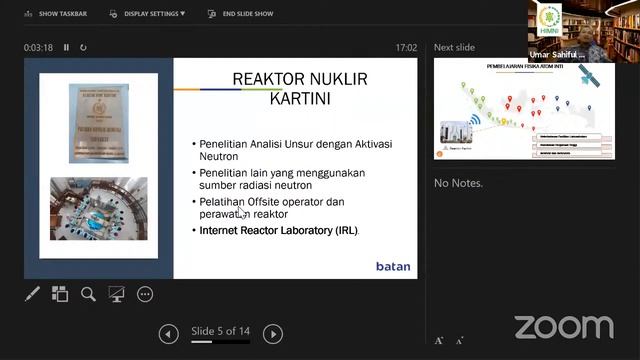
Task: Click the plaque photo on the slide
Action: pos(99,123)
